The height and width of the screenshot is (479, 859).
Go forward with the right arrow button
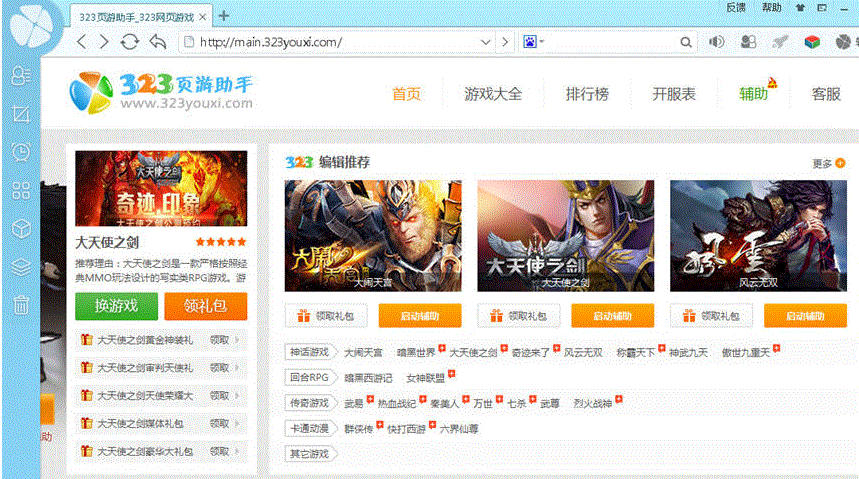(x=104, y=42)
